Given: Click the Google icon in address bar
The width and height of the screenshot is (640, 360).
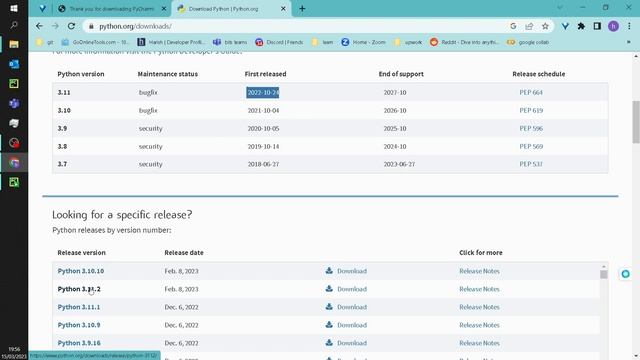Looking at the screenshot, I should click(513, 26).
